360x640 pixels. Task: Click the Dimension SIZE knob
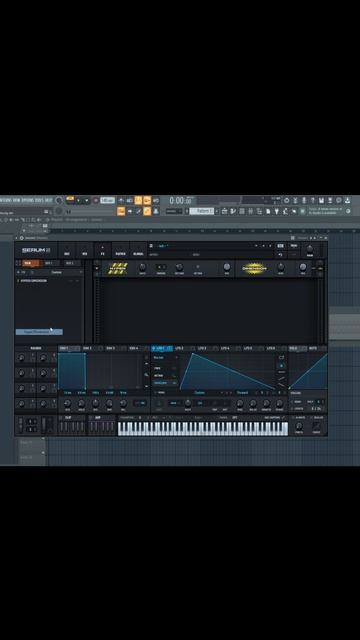click(x=281, y=267)
